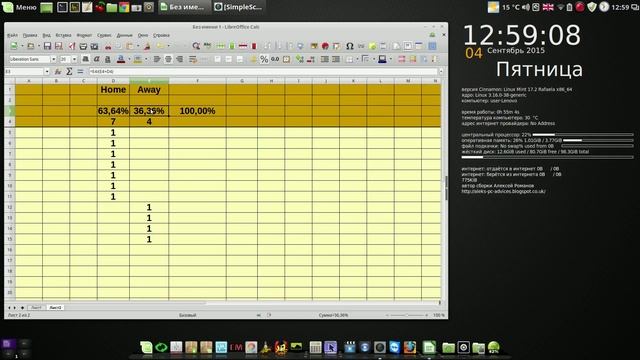The image size is (640, 360).
Task: Select the Away header cell
Action: 149,89
